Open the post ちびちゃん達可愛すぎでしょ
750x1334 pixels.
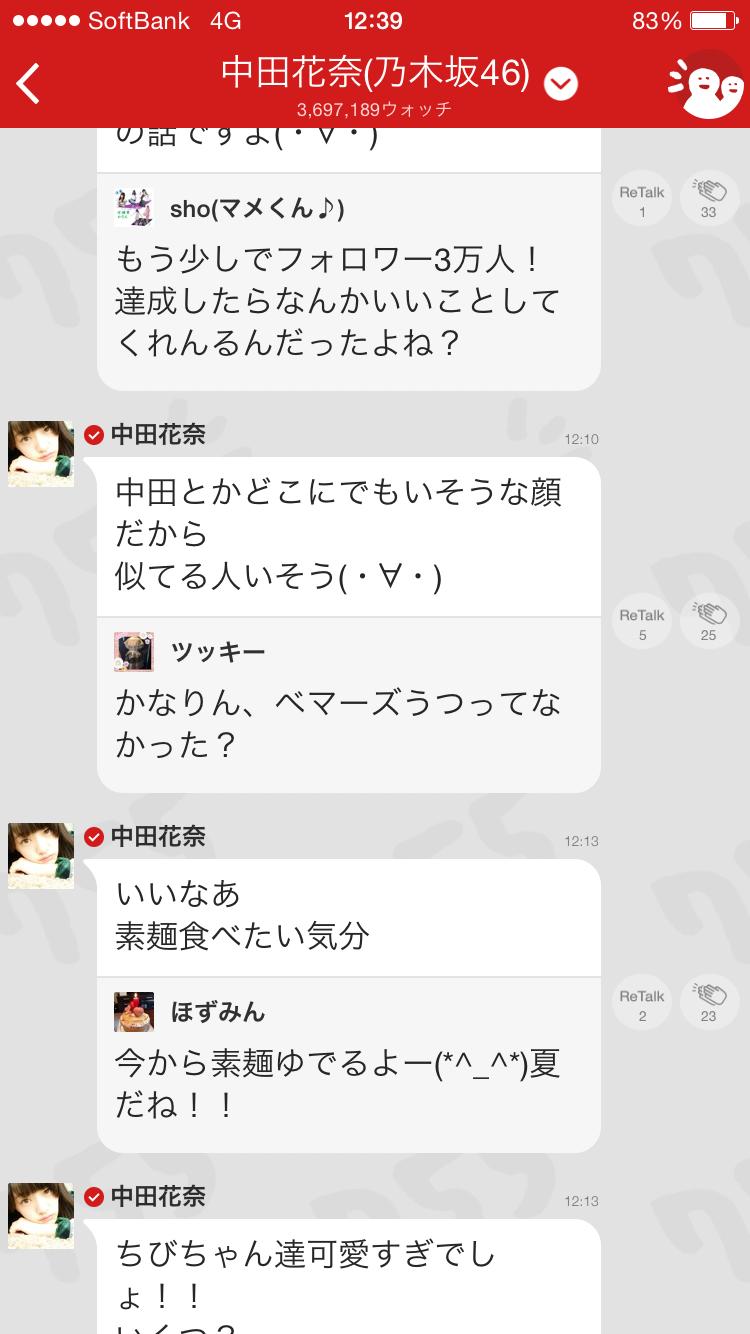coord(349,1277)
